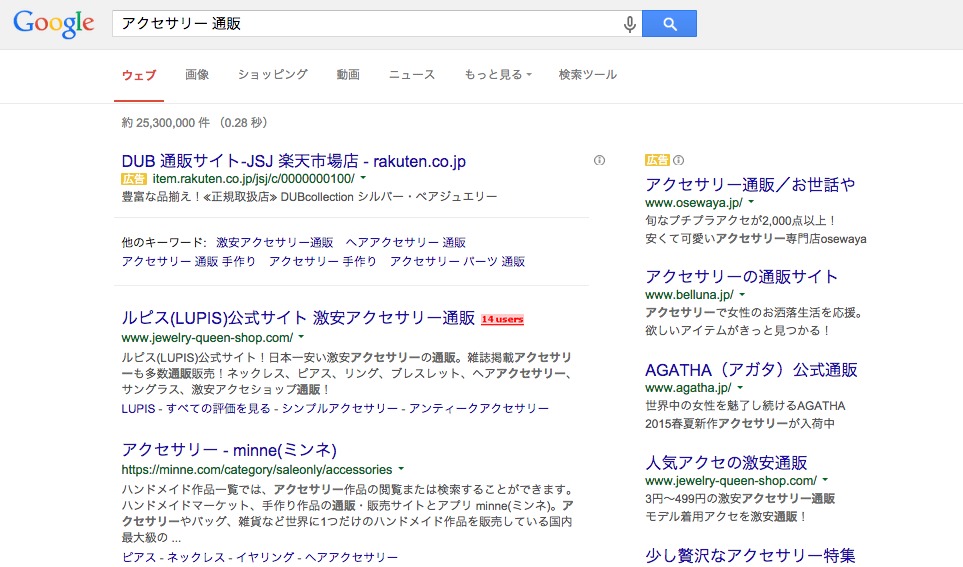This screenshot has width=963, height=567.
Task: Open DUB 通販サイト-JSJ 楽天市場店 ad link
Action: (294, 161)
